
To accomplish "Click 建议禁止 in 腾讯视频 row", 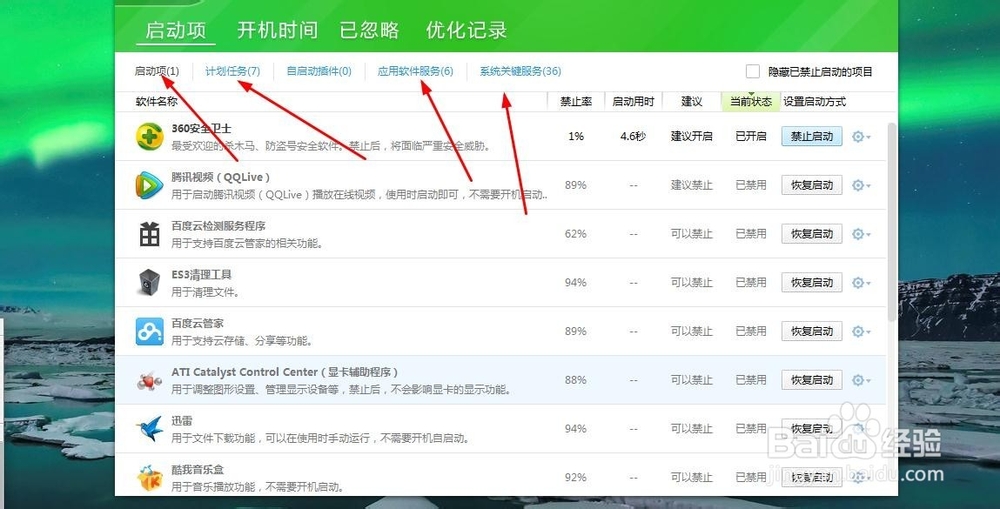I will pyautogui.click(x=691, y=185).
